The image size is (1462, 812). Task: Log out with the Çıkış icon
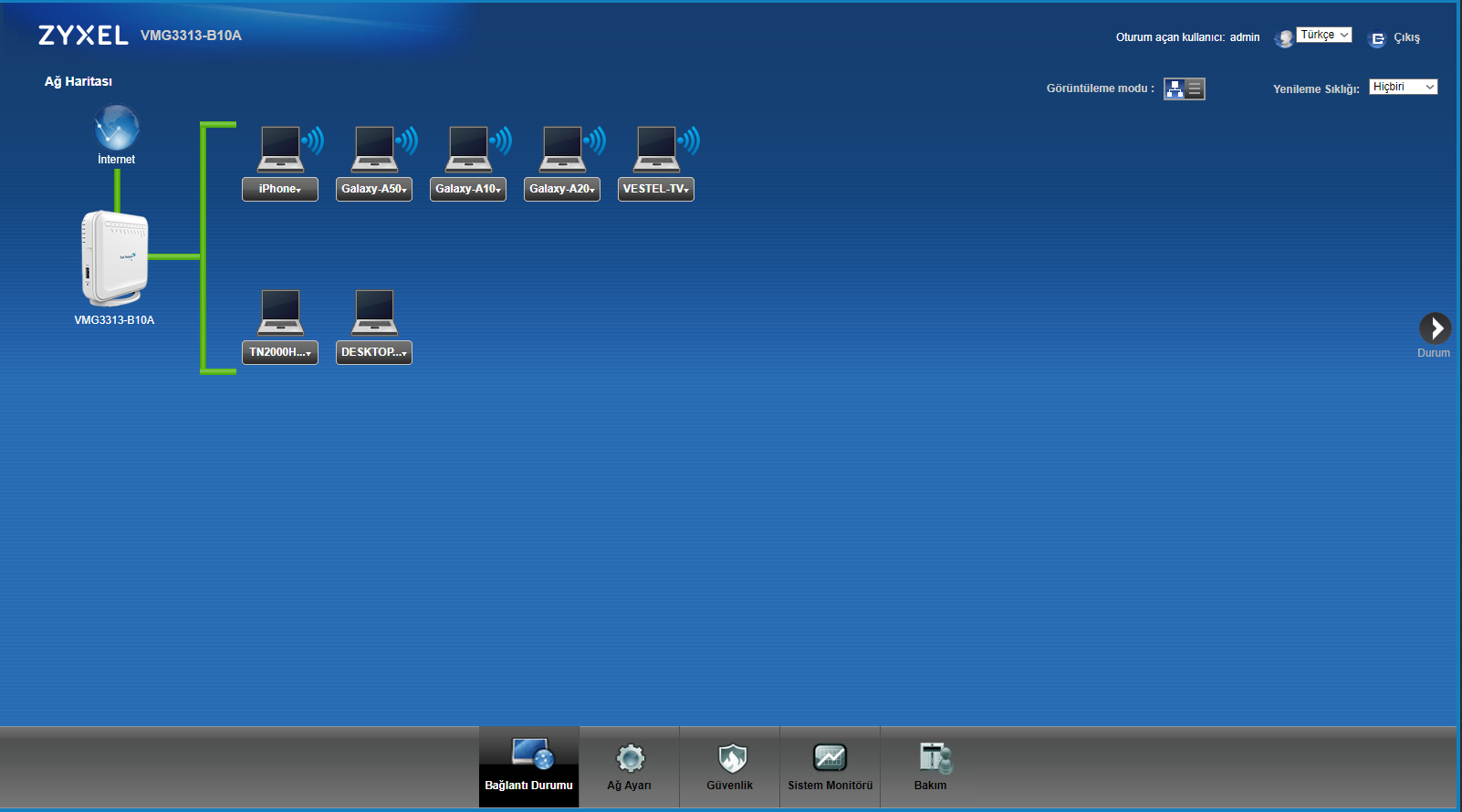point(1377,38)
